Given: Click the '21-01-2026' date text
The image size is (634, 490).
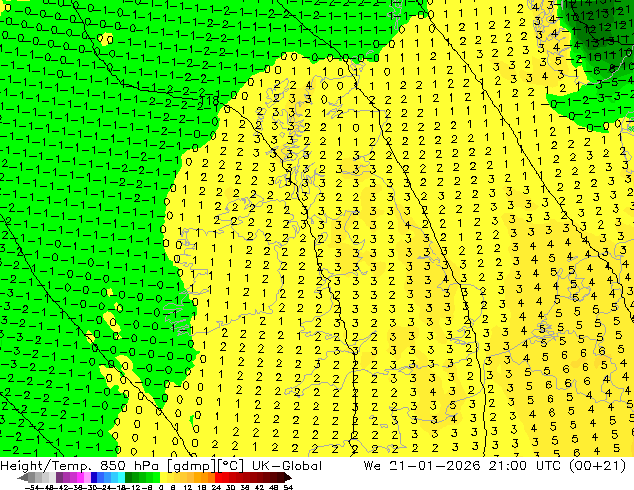Looking at the screenshot, I should pyautogui.click(x=435, y=466).
